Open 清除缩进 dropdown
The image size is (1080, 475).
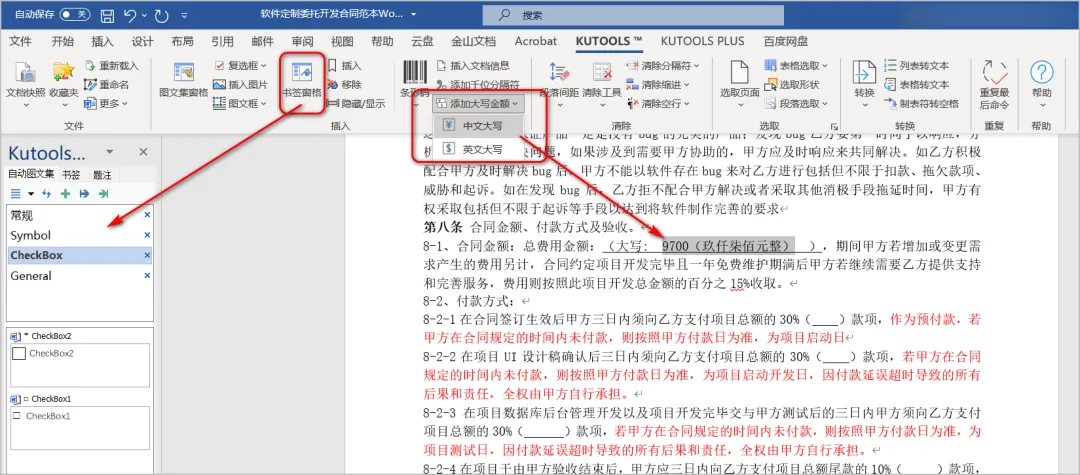pyautogui.click(x=658, y=85)
